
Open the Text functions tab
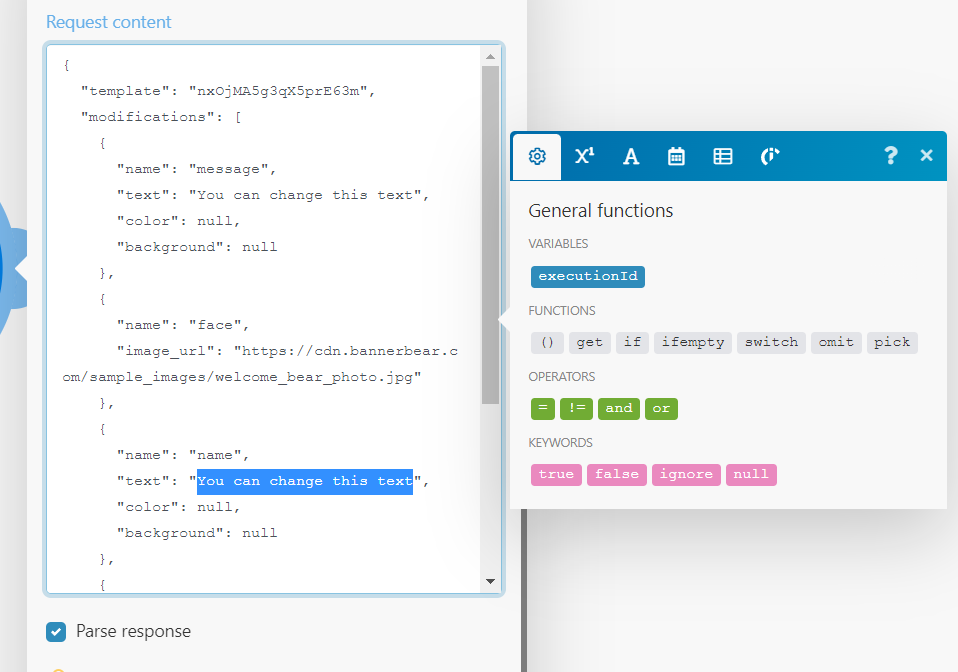tap(631, 156)
